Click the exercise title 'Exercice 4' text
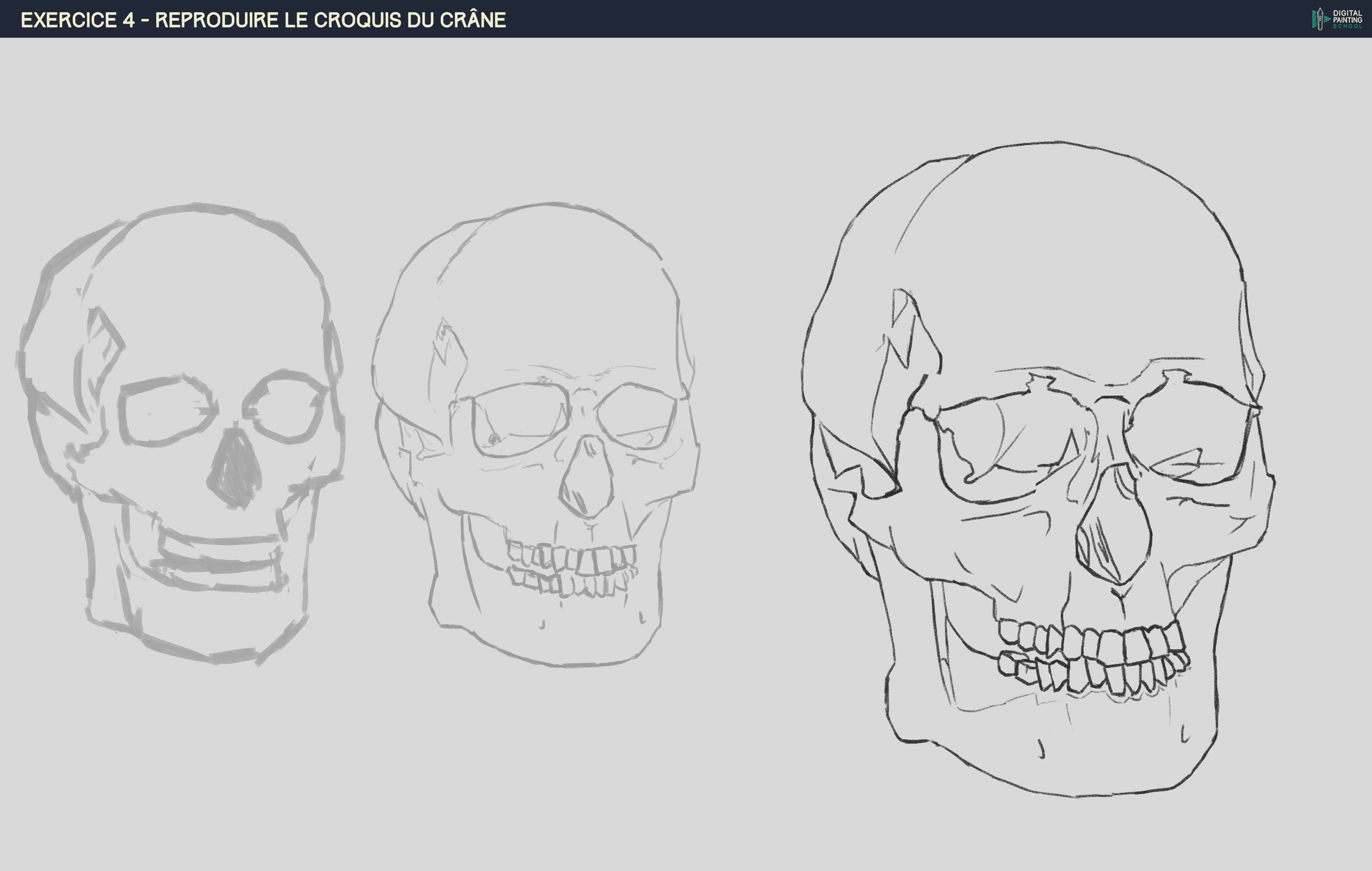This screenshot has width=1372, height=871. coord(77,20)
